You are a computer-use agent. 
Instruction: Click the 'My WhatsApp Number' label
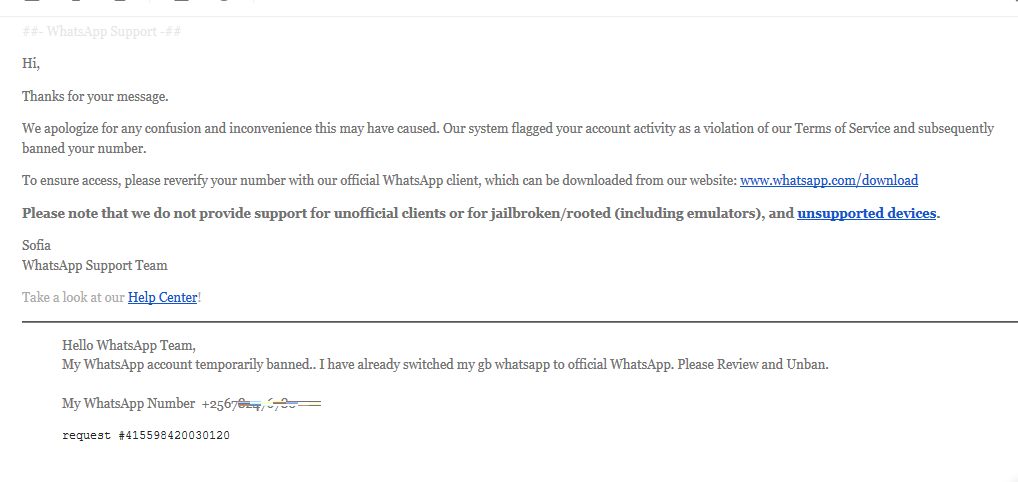point(129,403)
